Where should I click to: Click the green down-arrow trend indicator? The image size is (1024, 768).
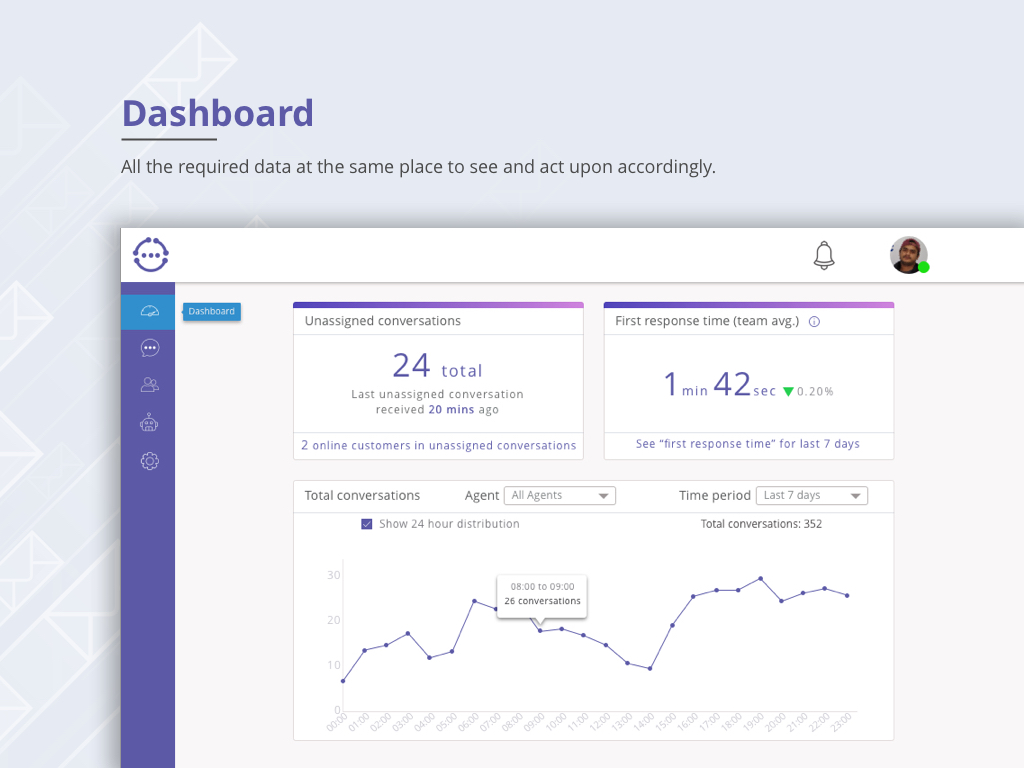[788, 392]
